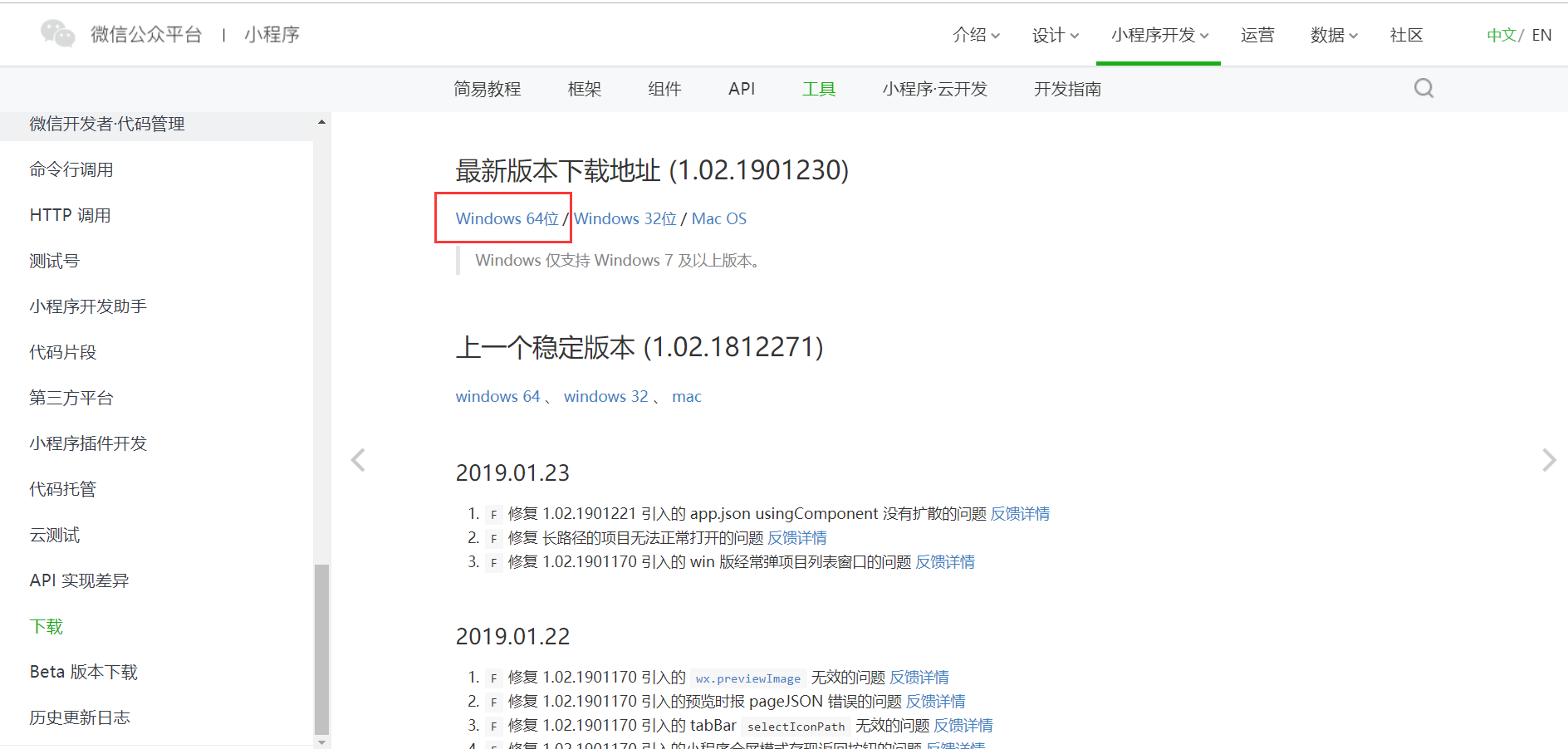This screenshot has height=749, width=1568.
Task: Expand the 介绍 dropdown menu
Action: pos(976,35)
